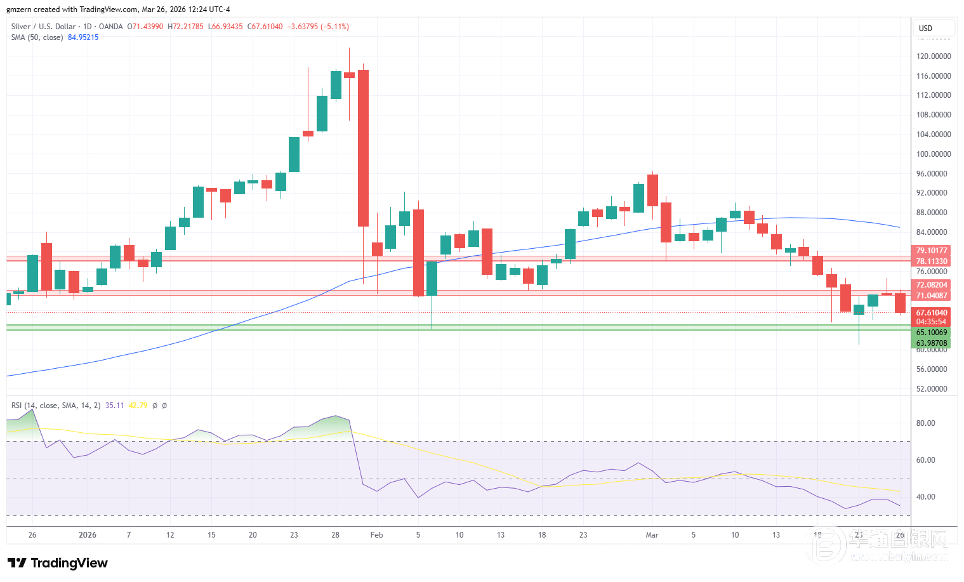The height and width of the screenshot is (582, 964).
Task: Click the 79.10177 resistance price label
Action: click(x=930, y=250)
